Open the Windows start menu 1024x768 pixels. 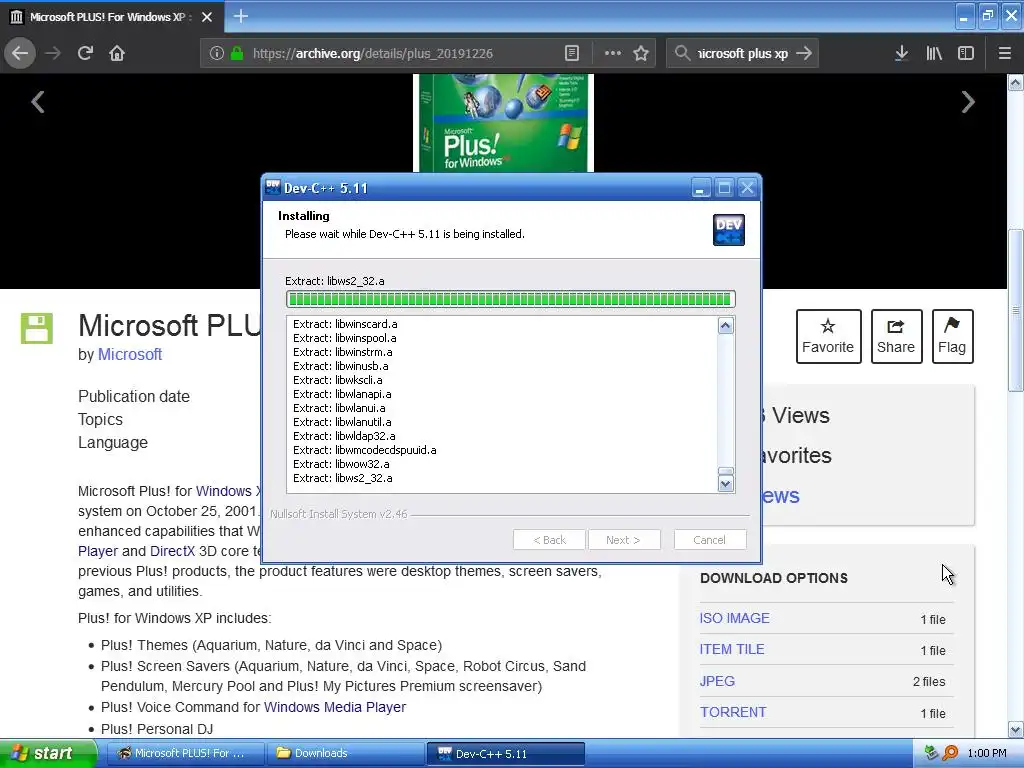(48, 754)
